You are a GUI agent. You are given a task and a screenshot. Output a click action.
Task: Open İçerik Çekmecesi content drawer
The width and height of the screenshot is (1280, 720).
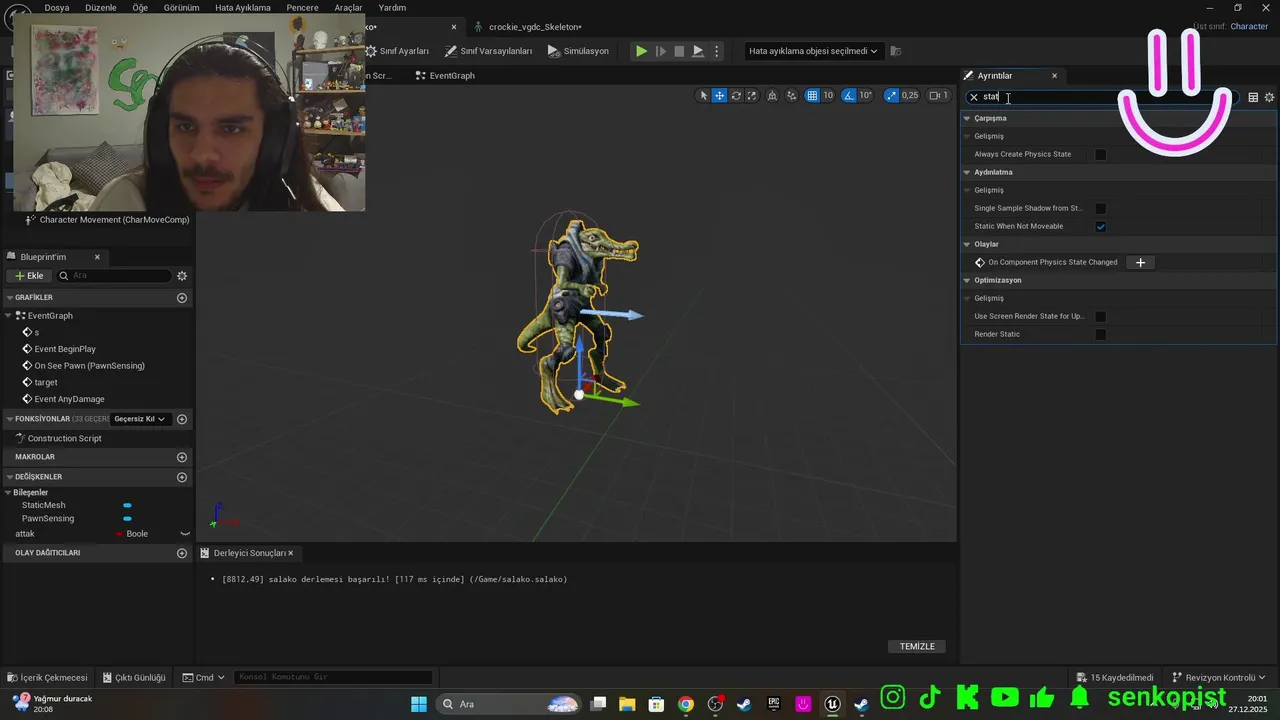pos(47,677)
